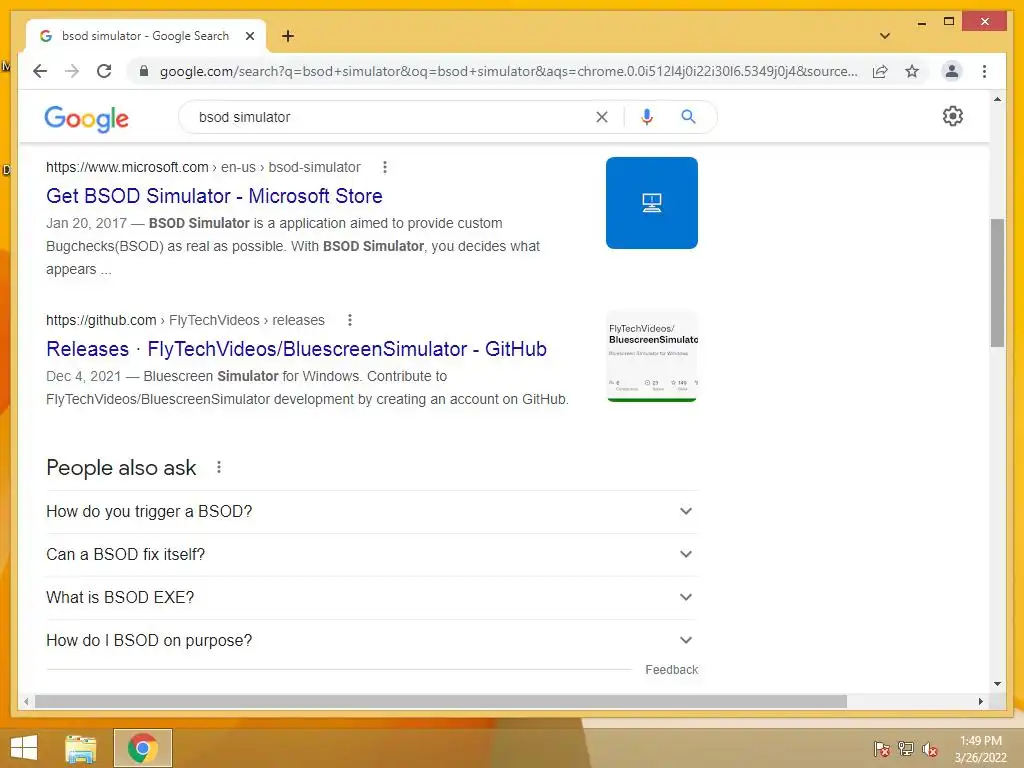The width and height of the screenshot is (1024, 768).
Task: Open the Windows Start button
Action: 24,748
